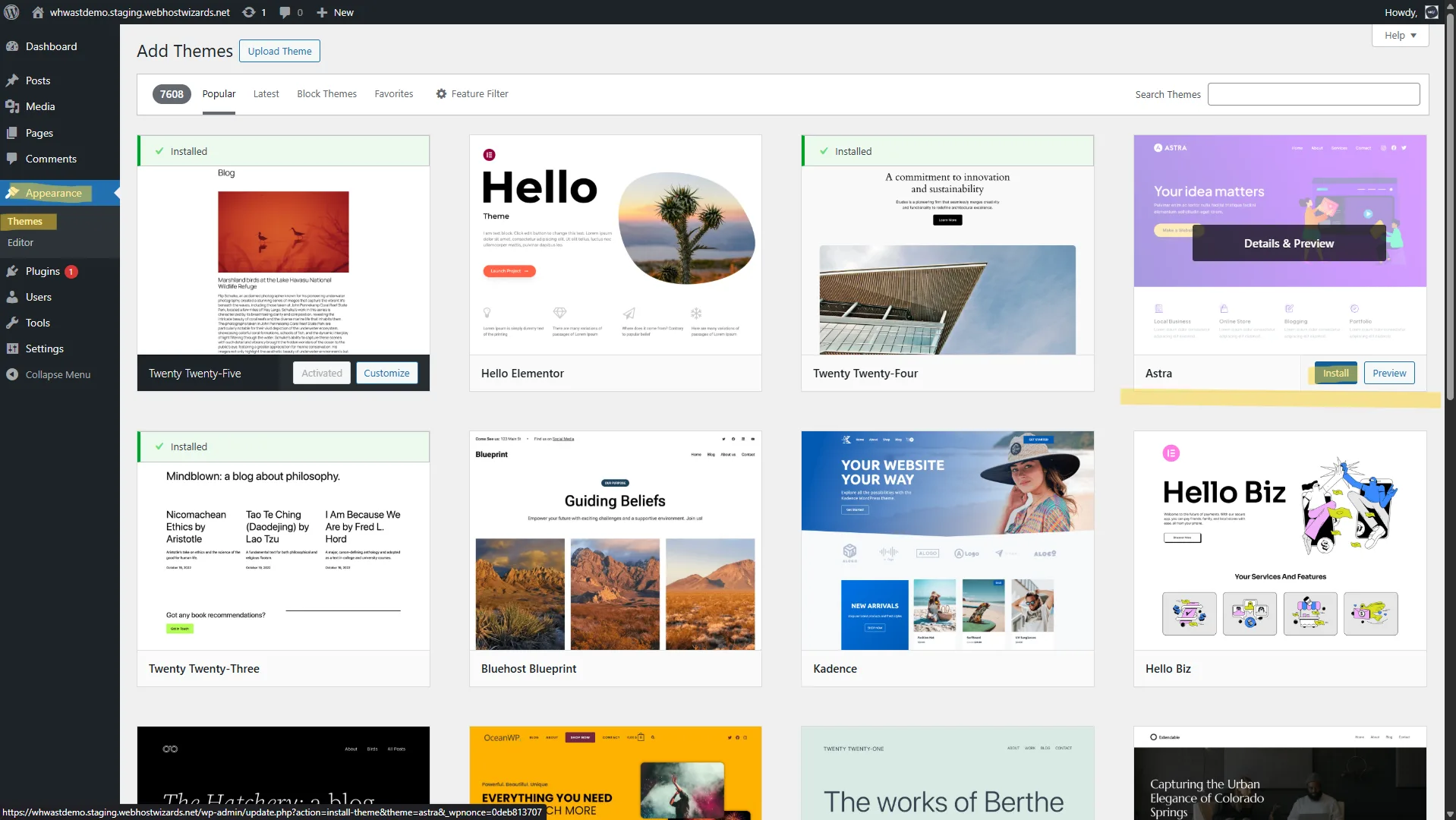Screen dimensions: 1456x820
Task: Install the Astra theme
Action: 1335,373
